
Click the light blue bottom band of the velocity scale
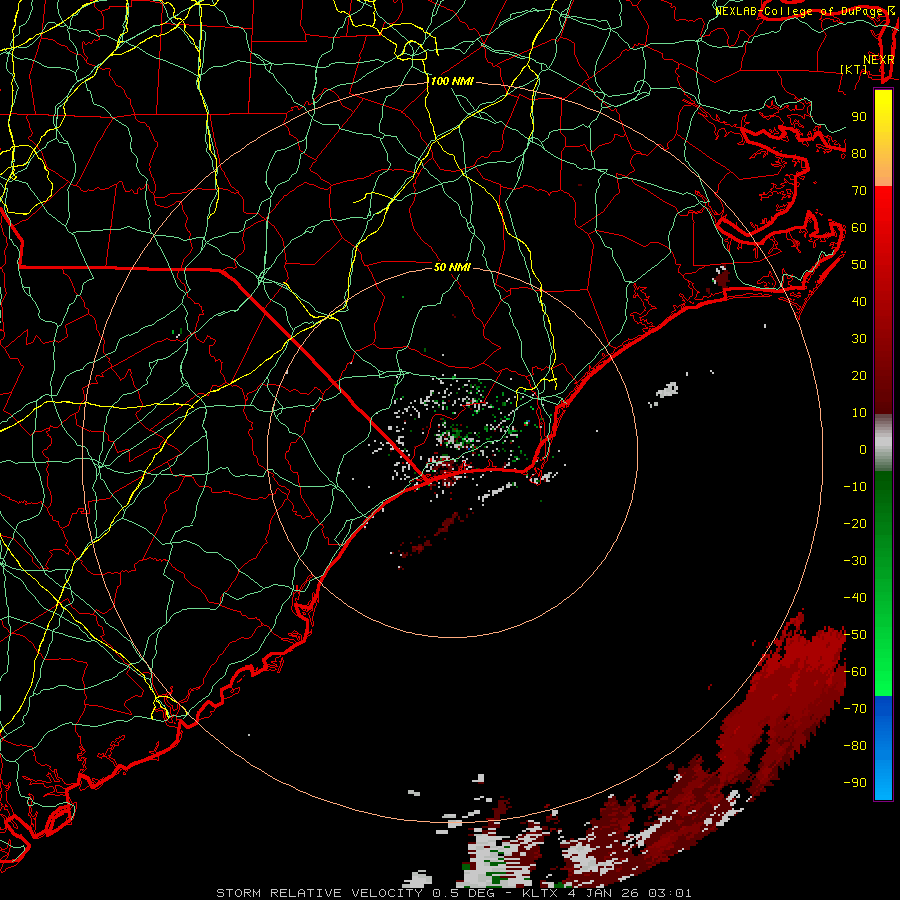(x=883, y=781)
